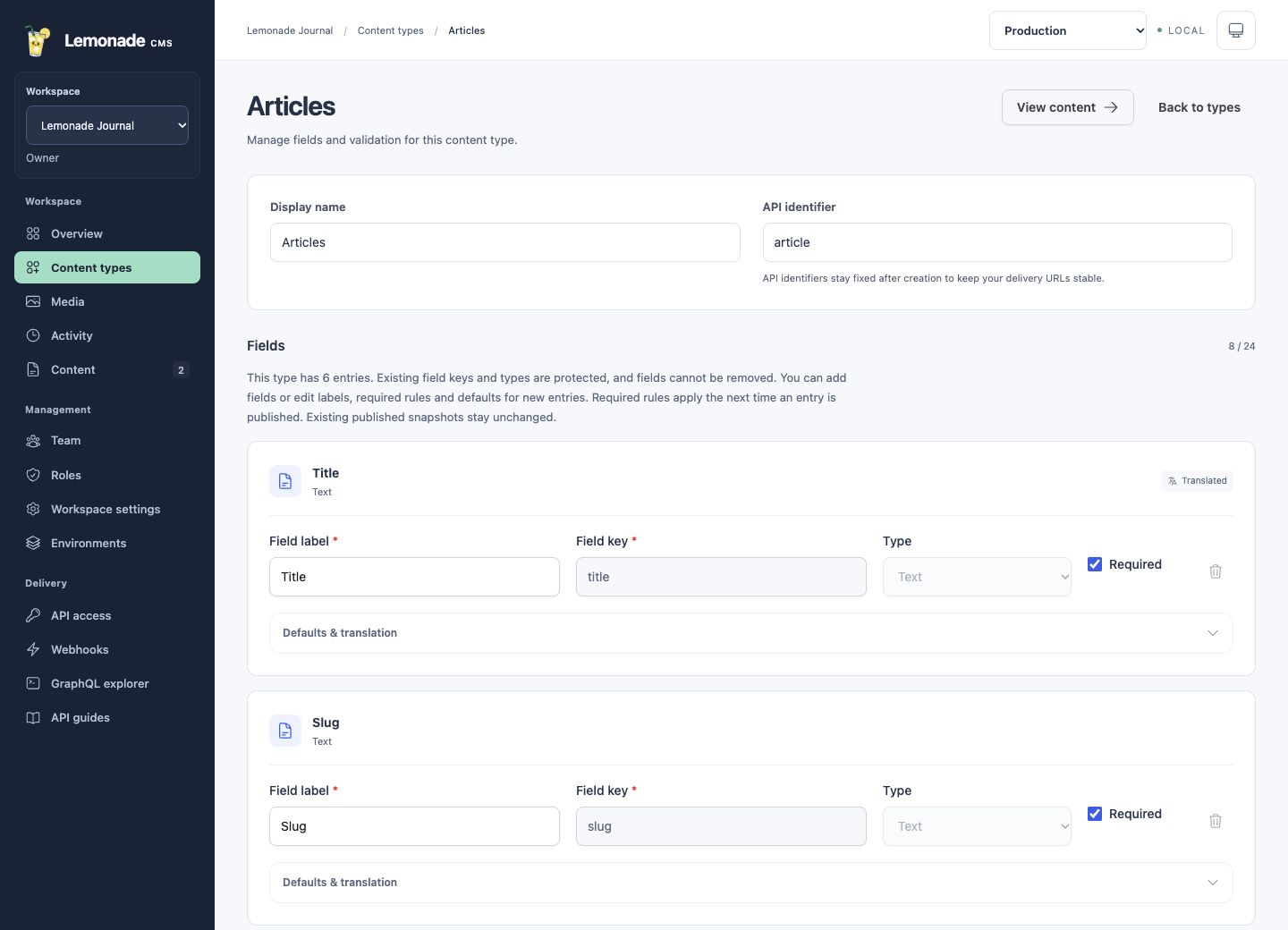
Task: Open Roles in the sidebar
Action: (107, 475)
